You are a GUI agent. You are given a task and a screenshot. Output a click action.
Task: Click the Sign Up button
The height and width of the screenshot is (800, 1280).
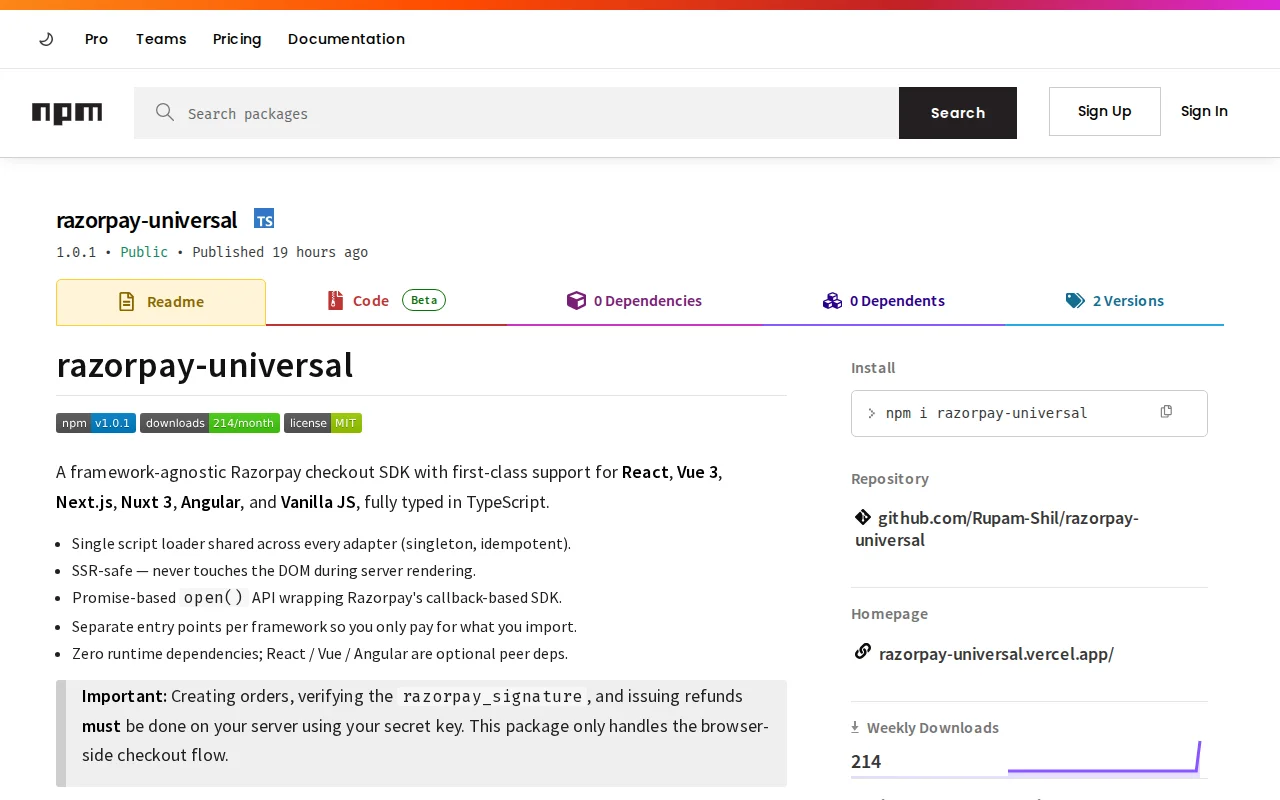(x=1105, y=111)
